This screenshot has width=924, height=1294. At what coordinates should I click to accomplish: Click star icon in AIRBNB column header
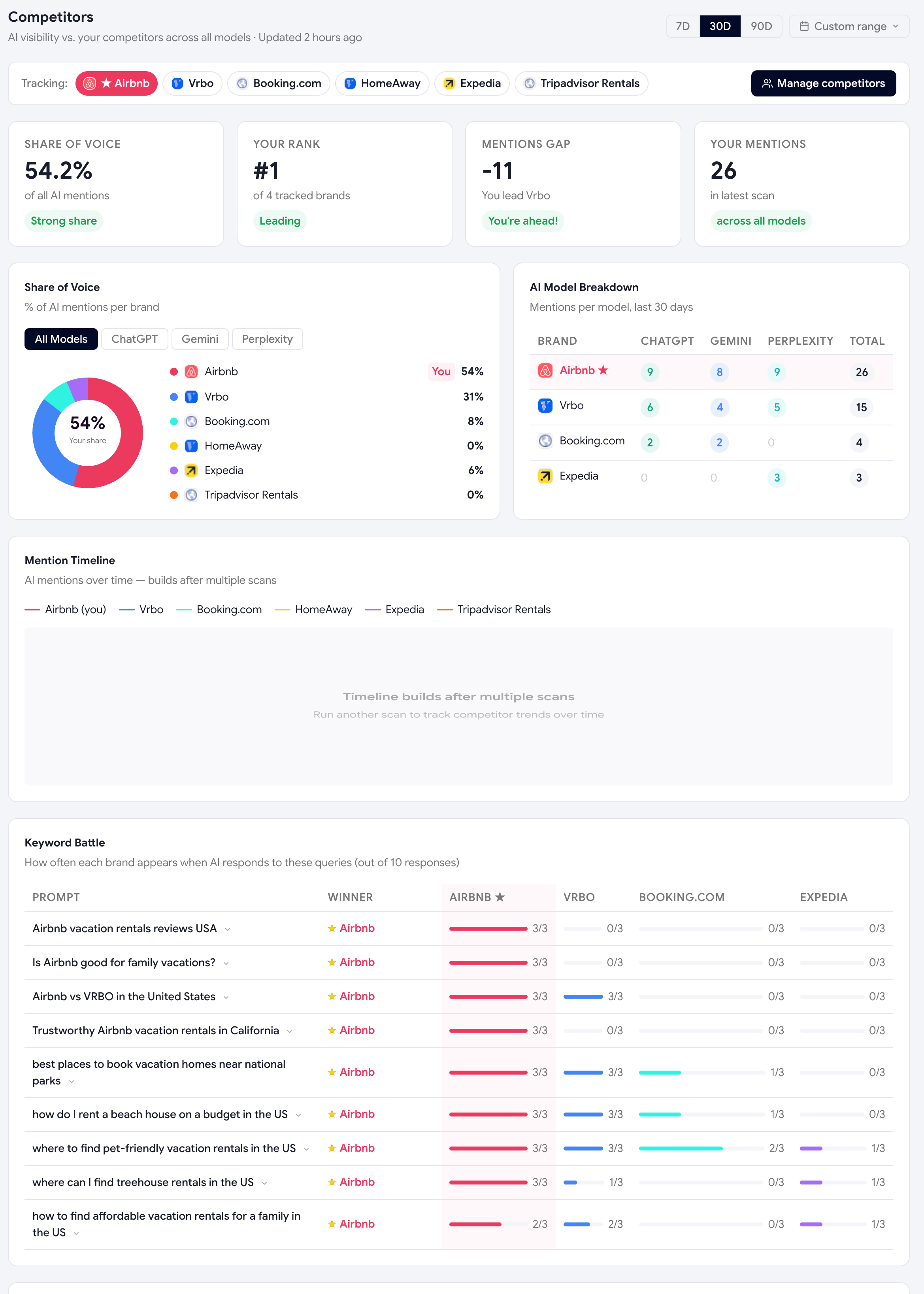500,897
